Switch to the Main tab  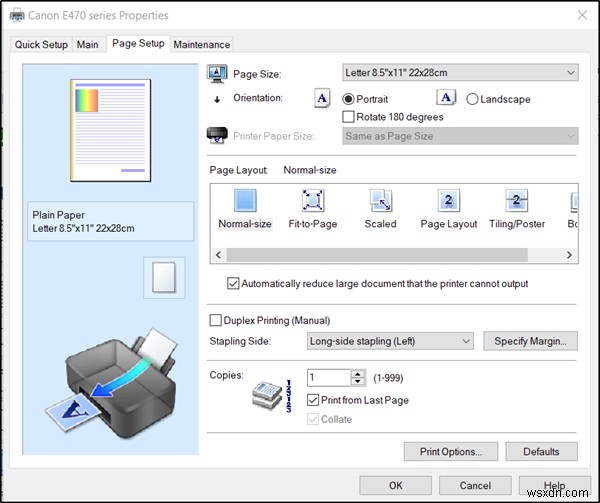(87, 45)
